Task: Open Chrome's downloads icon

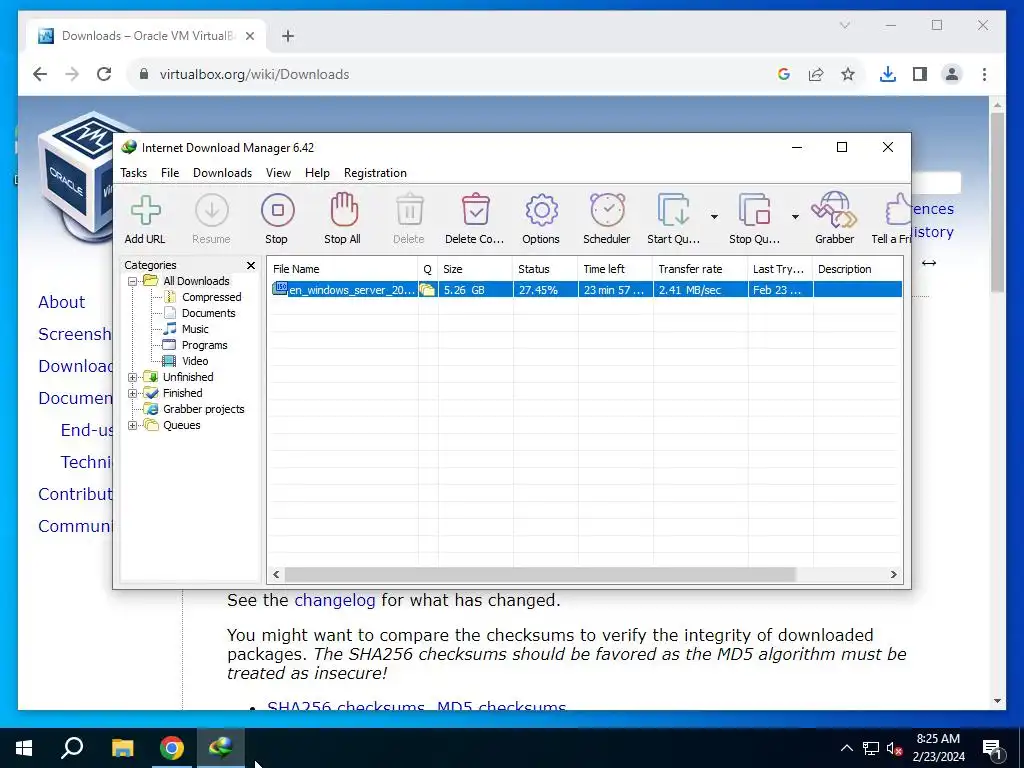Action: 888,74
